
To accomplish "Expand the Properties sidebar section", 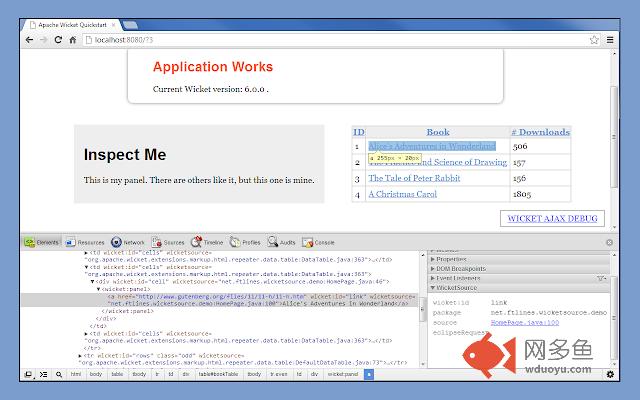I will pos(452,259).
